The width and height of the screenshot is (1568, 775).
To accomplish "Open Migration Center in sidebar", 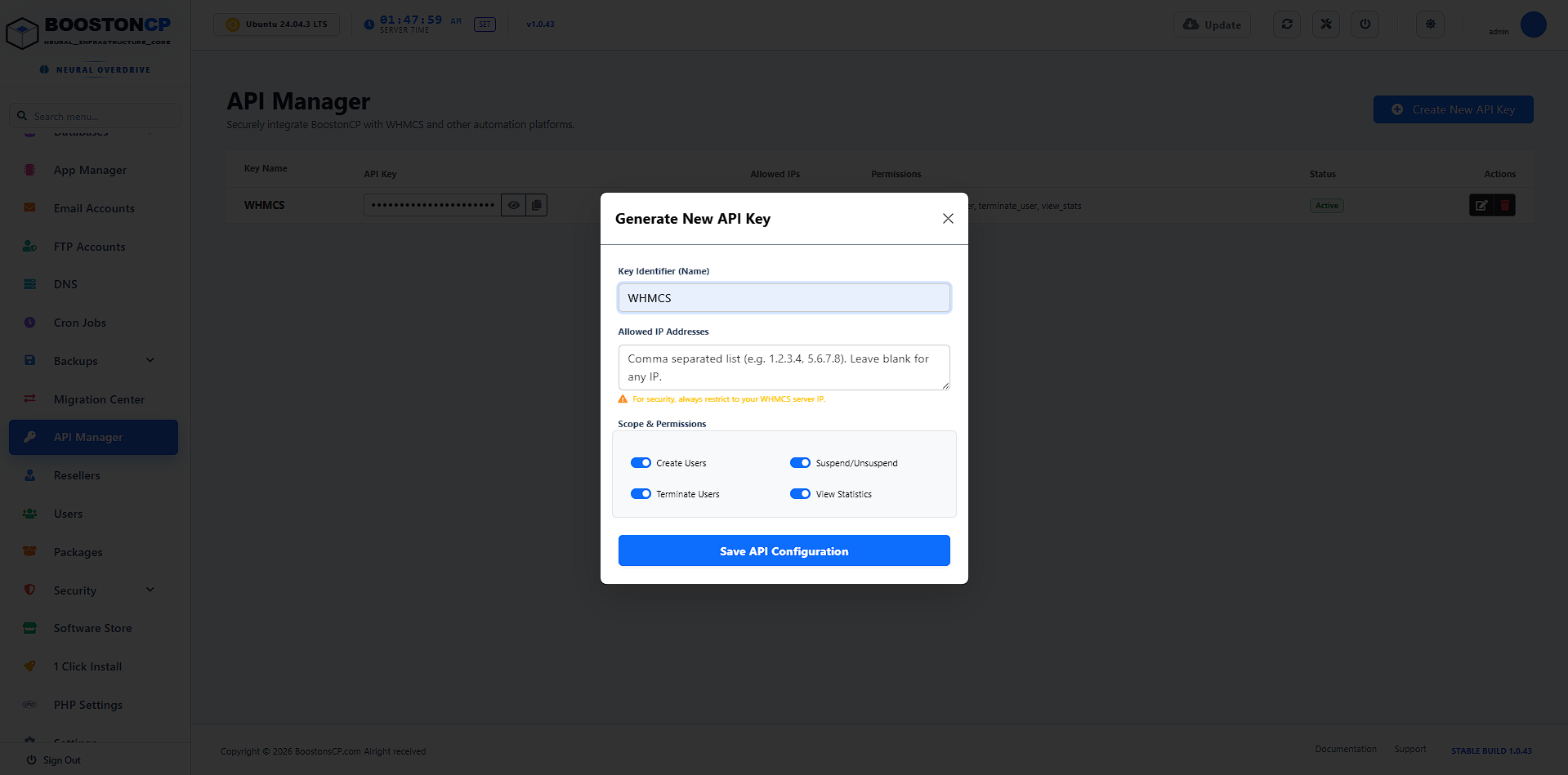I will (99, 399).
